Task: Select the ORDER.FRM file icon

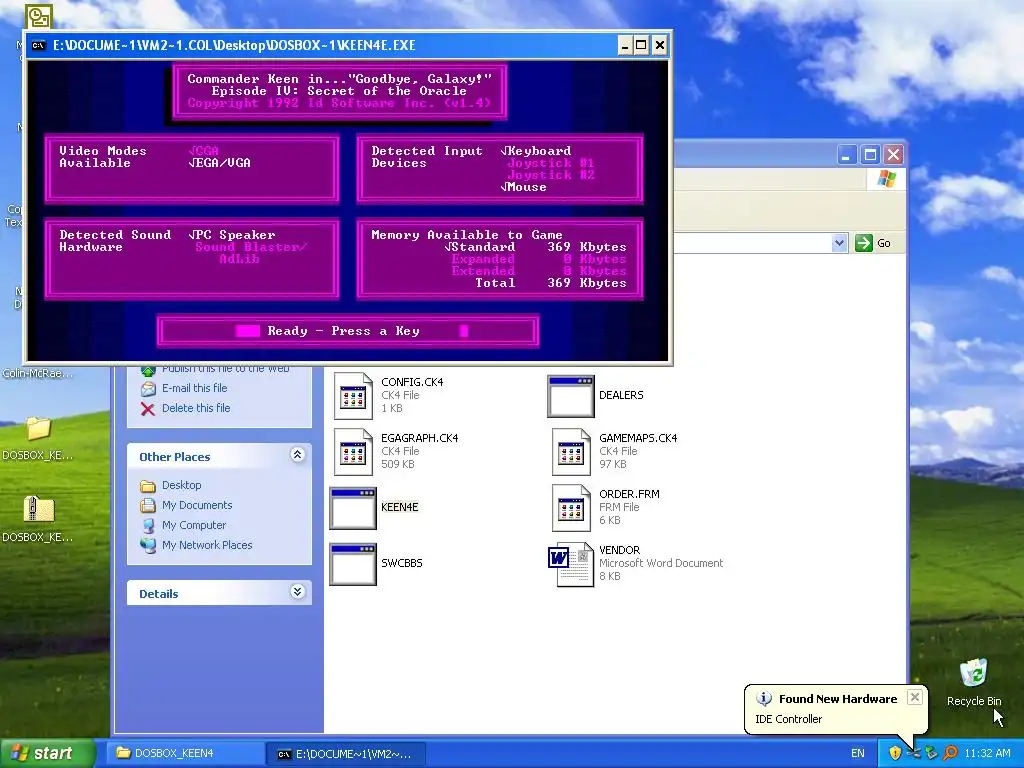Action: [x=571, y=507]
